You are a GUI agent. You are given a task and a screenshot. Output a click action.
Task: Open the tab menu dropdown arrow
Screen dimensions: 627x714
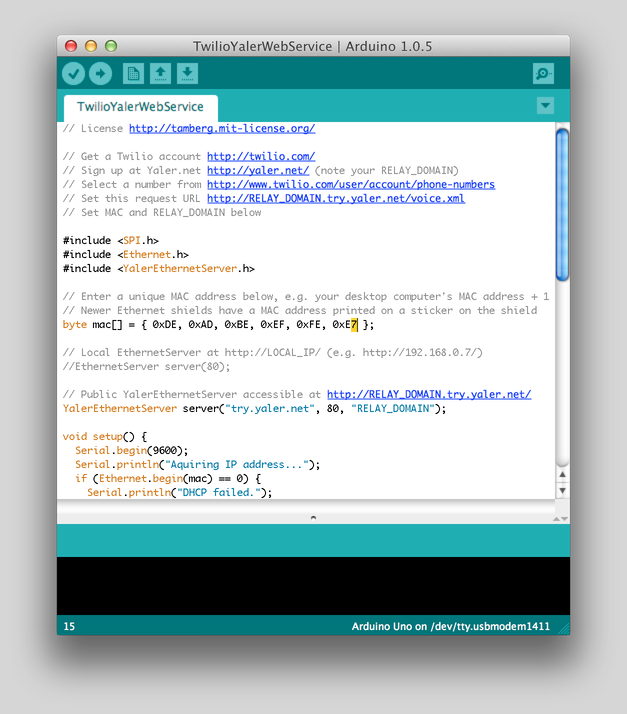(x=545, y=106)
